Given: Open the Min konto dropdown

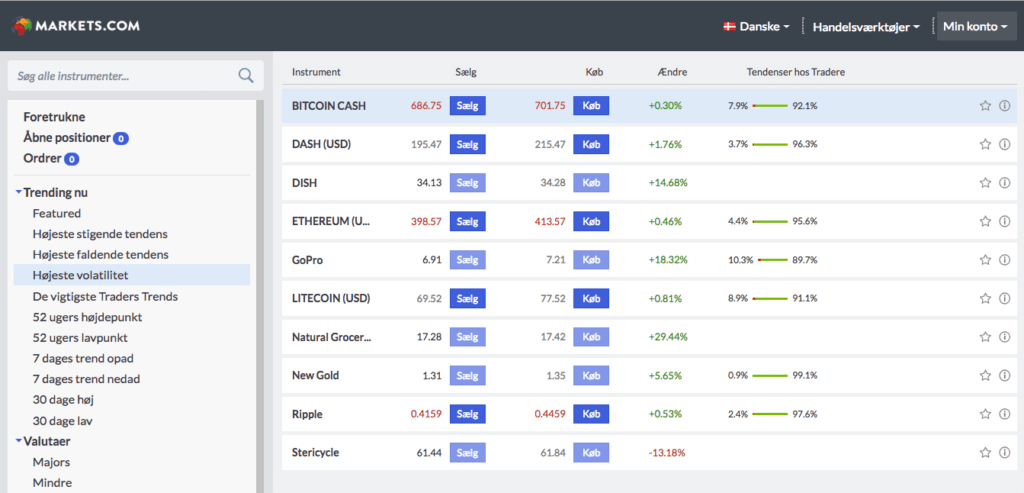Looking at the screenshot, I should pos(975,27).
